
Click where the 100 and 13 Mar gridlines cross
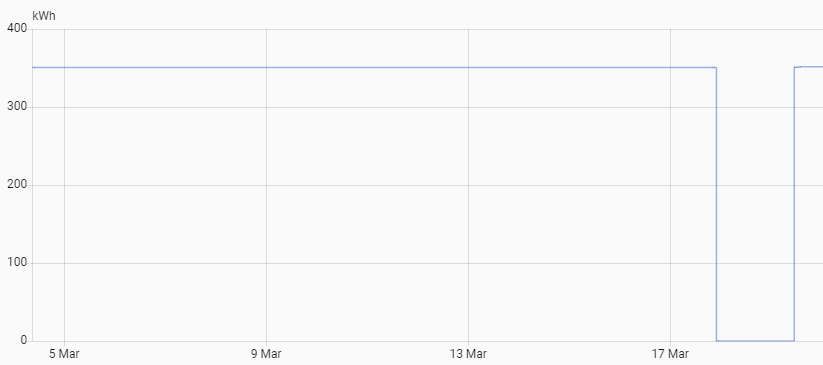point(468,263)
